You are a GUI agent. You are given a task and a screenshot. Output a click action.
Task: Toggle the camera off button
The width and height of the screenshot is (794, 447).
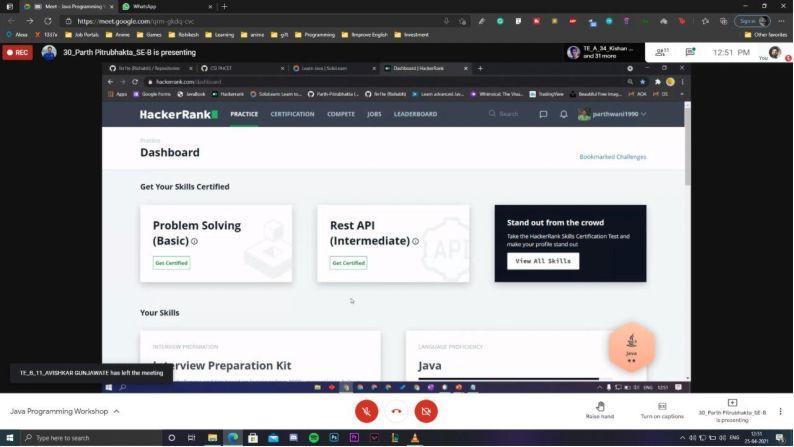tap(426, 411)
